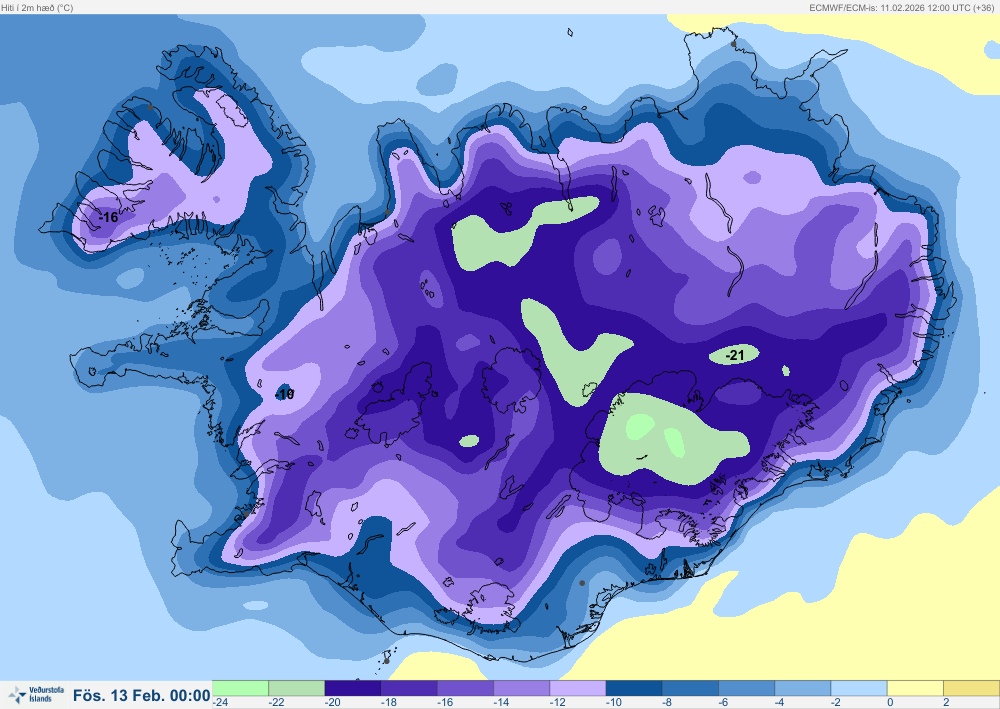Viewport: 1000px width, 709px height.
Task: Click the legend value -24
Action: [220, 703]
